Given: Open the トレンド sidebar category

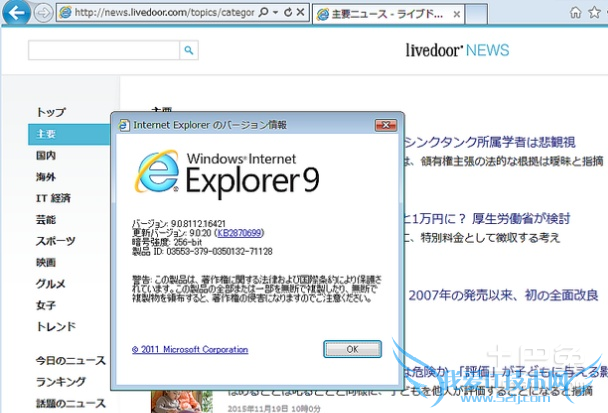Looking at the screenshot, I should pyautogui.click(x=56, y=327).
